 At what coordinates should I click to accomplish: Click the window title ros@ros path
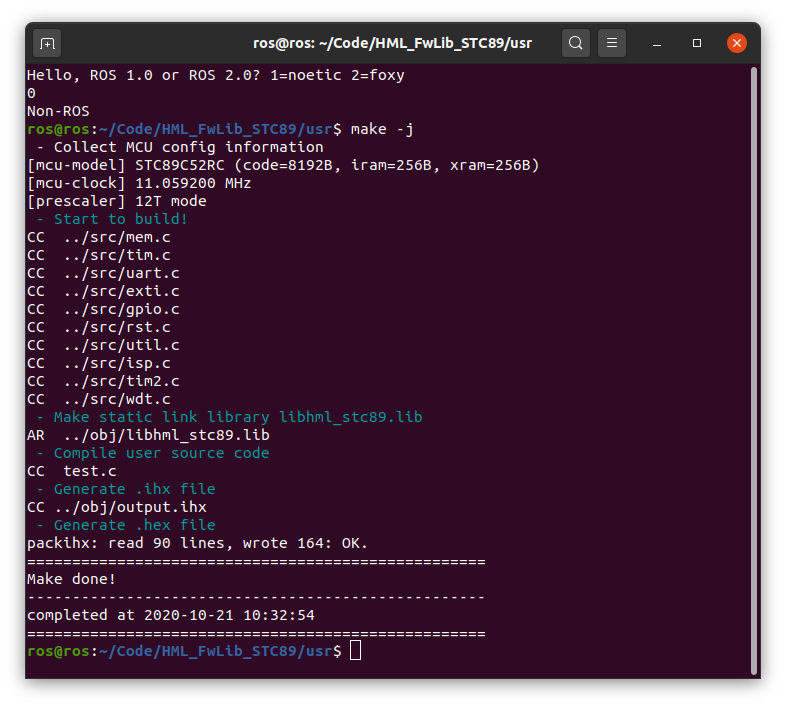[392, 44]
